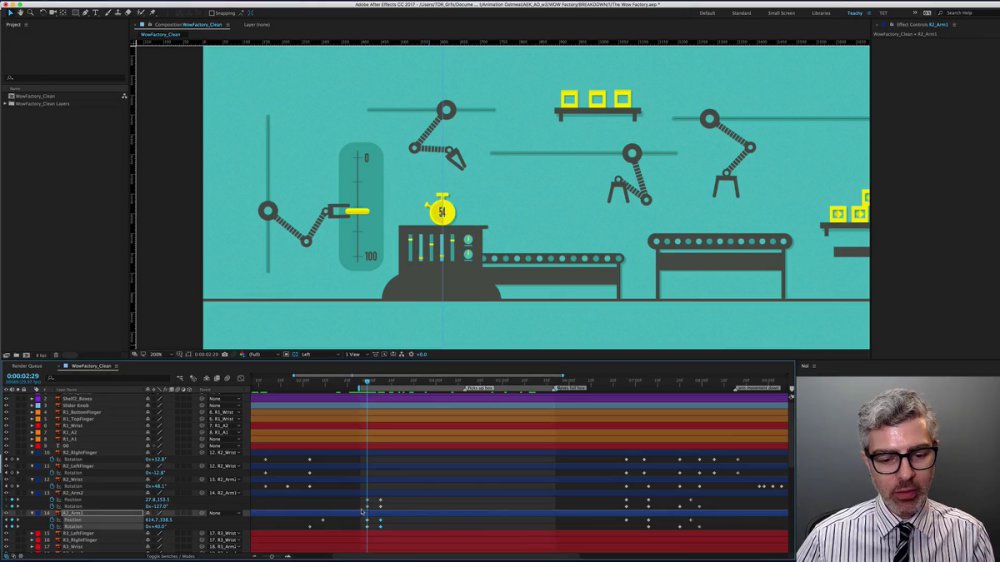The height and width of the screenshot is (562, 1000).
Task: Click the frame blending icon in timeline
Action: coord(217,378)
